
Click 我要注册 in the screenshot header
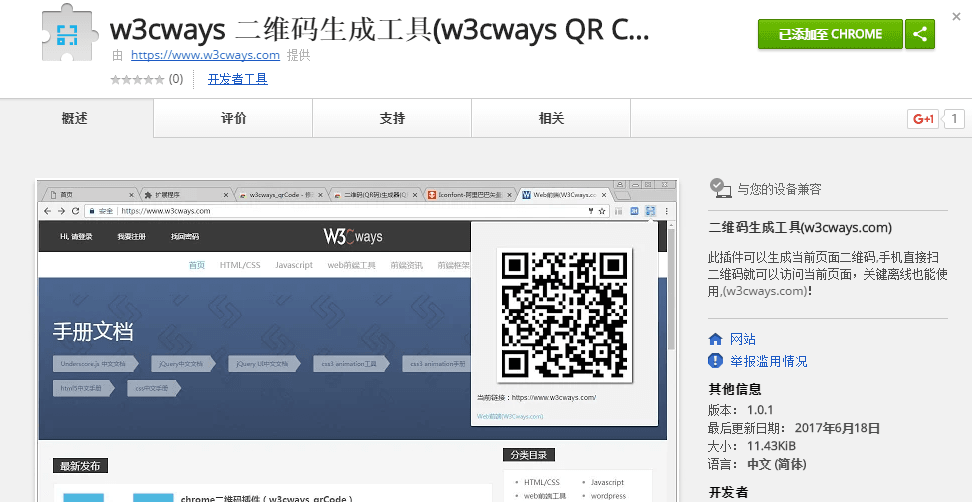(131, 237)
